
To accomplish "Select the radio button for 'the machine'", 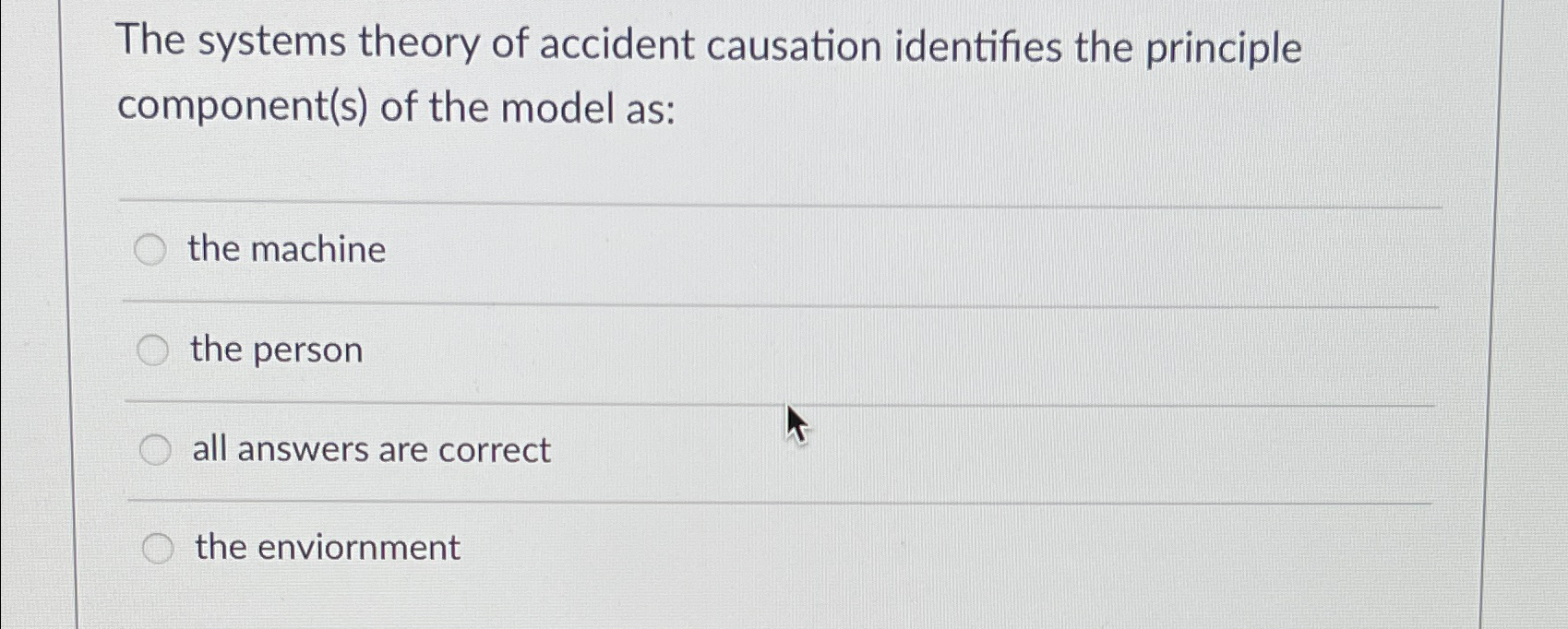I will 151,249.
